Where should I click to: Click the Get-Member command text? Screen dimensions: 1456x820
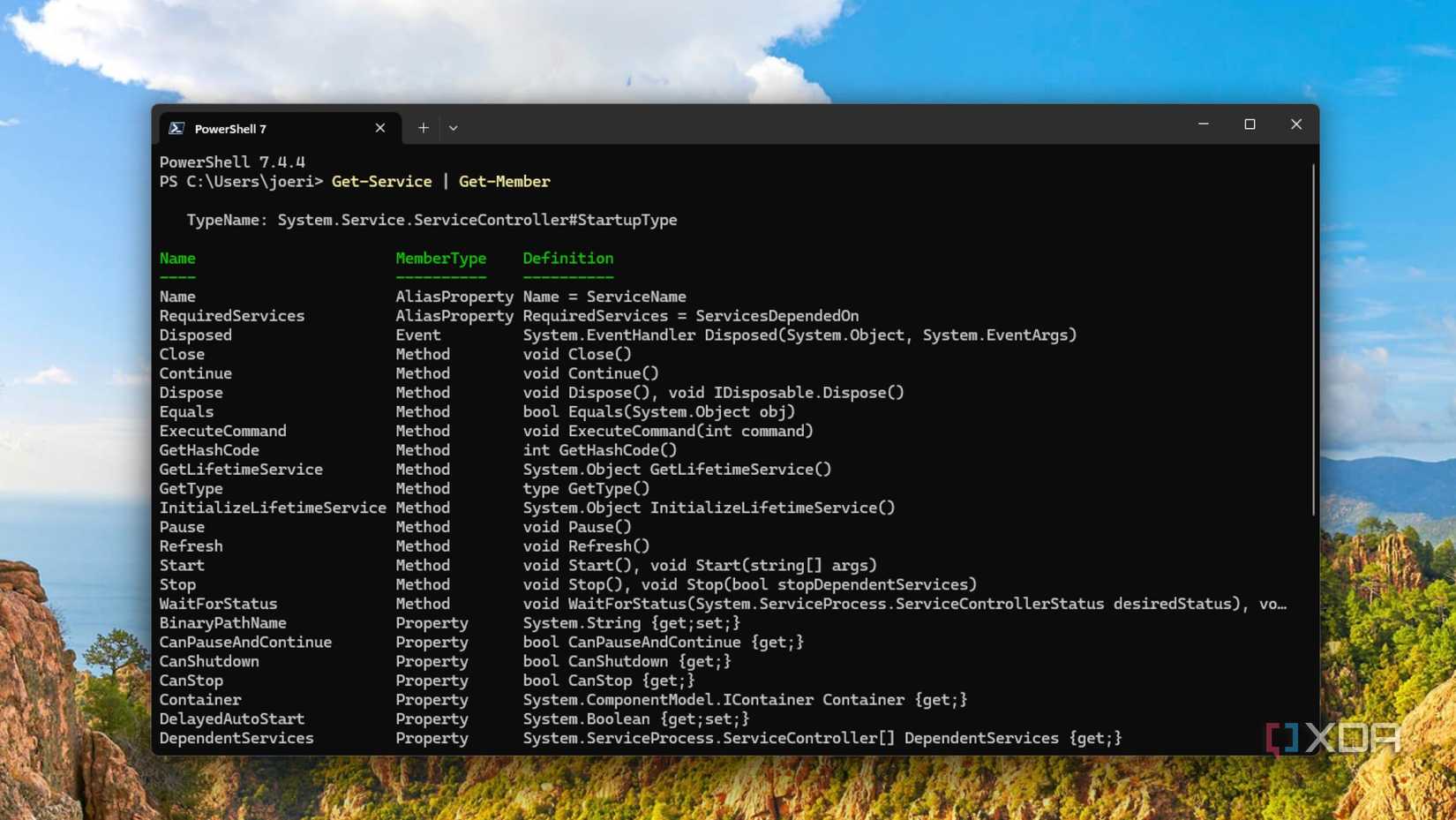pyautogui.click(x=504, y=182)
